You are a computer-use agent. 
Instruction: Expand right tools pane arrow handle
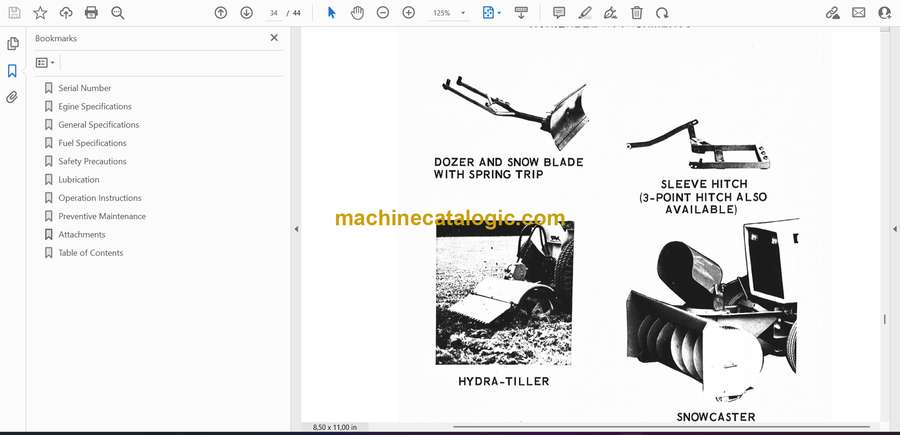894,229
